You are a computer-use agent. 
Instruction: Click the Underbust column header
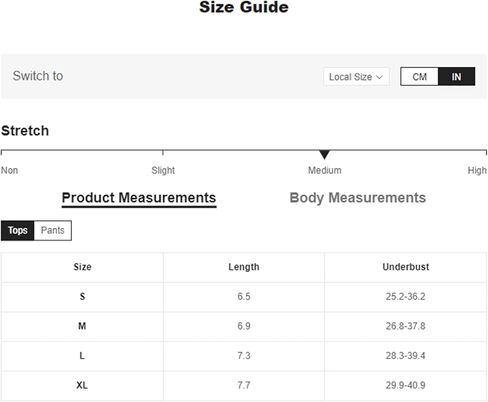406,267
